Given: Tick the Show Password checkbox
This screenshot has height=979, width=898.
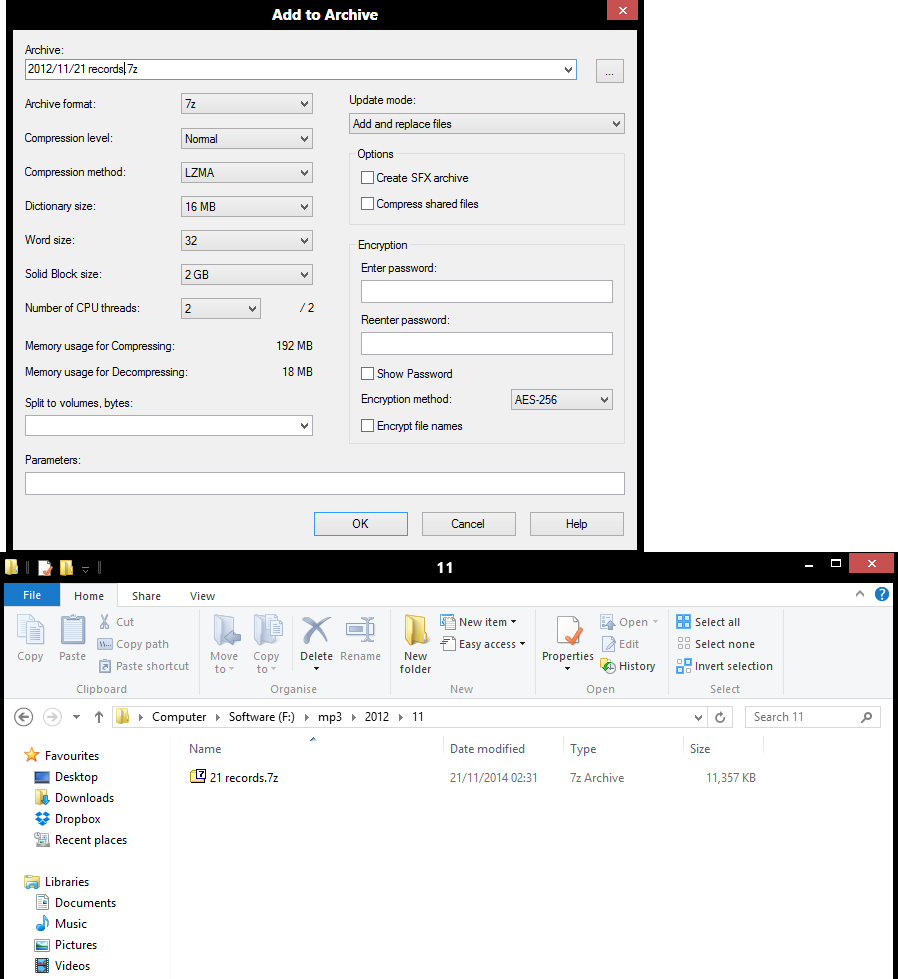Looking at the screenshot, I should pyautogui.click(x=368, y=374).
